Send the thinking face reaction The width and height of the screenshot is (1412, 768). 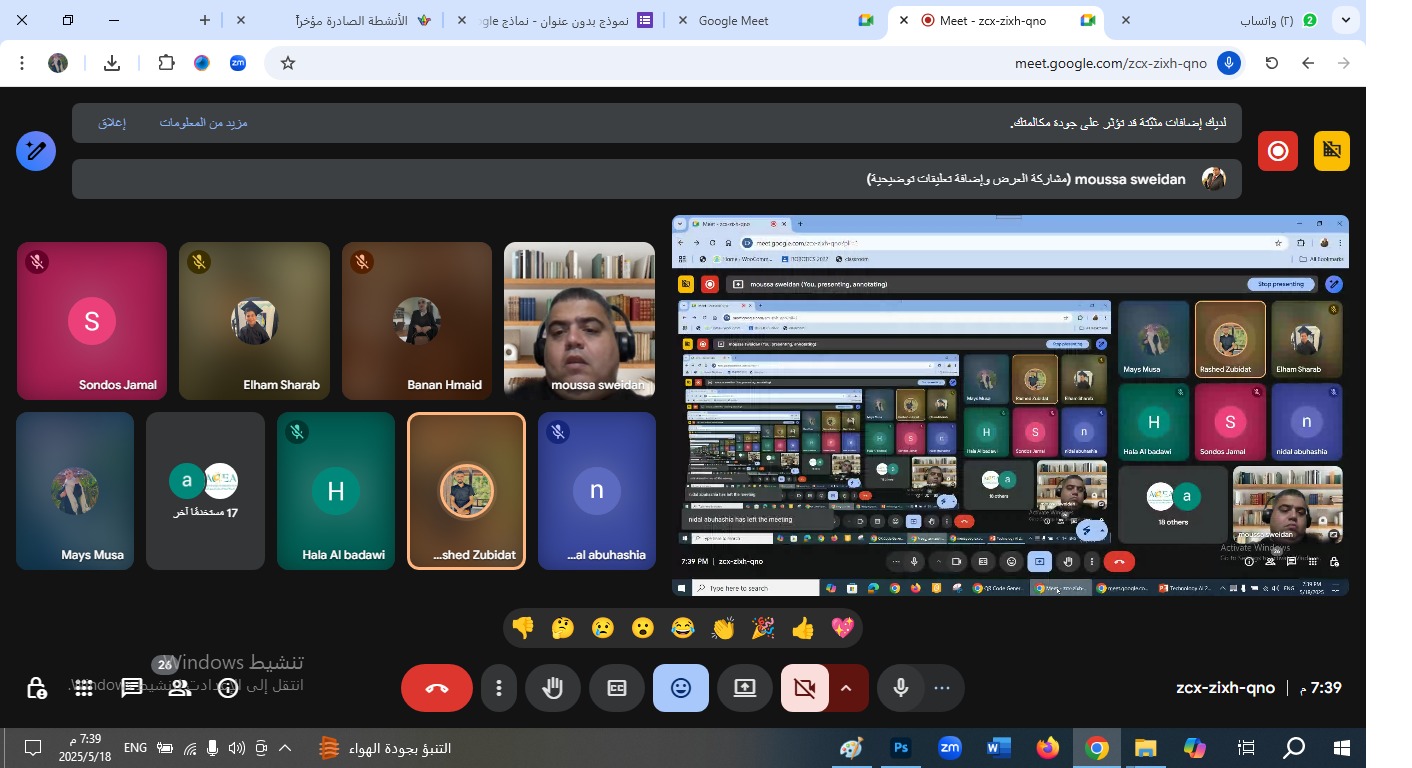pos(563,628)
